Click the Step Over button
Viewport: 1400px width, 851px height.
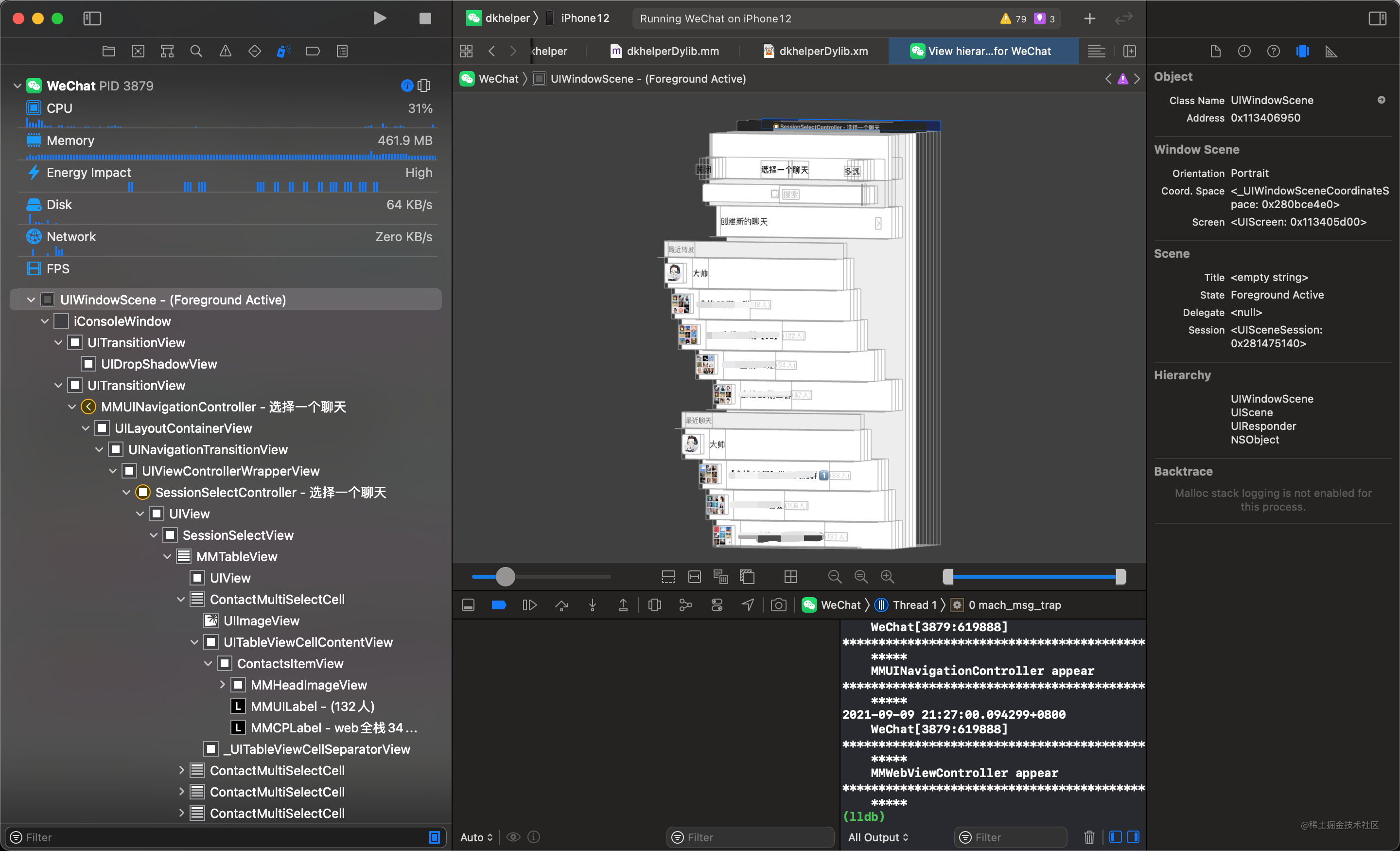[x=561, y=605]
